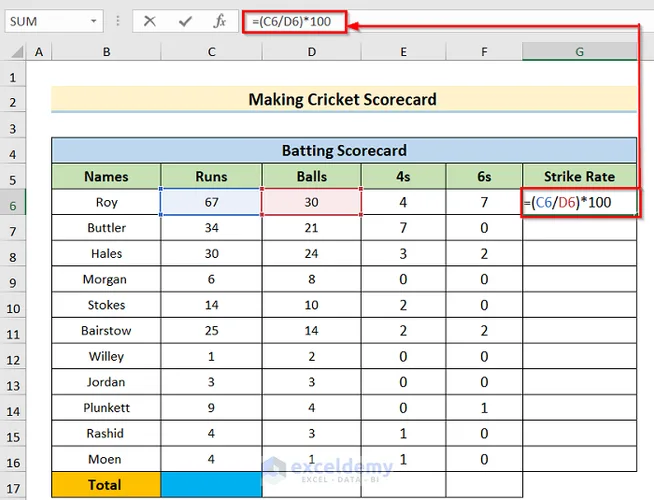
Task: Click Roy's runs cell showing 67
Action: [x=211, y=202]
